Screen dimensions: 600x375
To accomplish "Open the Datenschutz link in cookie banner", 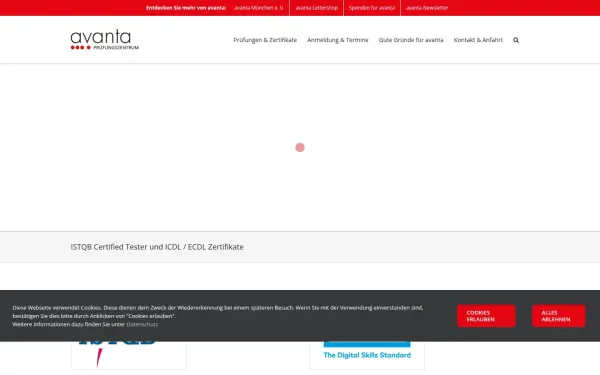I will pyautogui.click(x=142, y=324).
